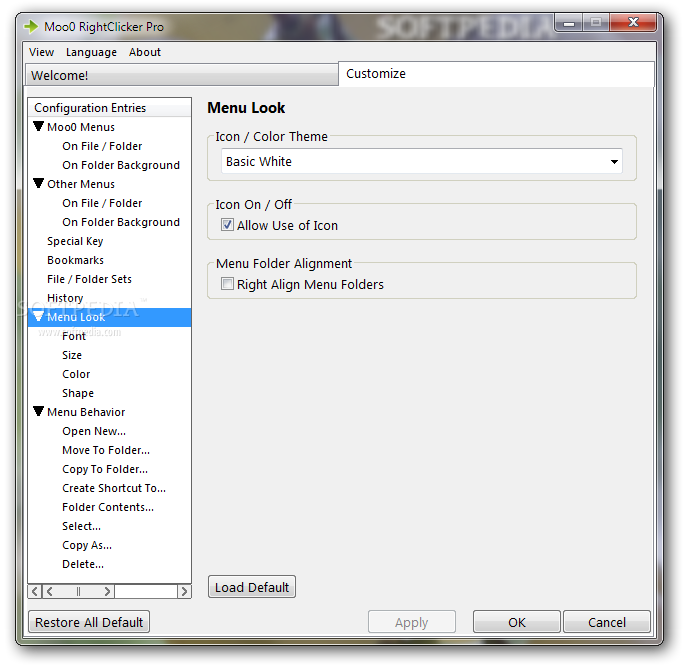Select On Folder Background under Other Menus
This screenshot has height=666, width=684.
point(121,222)
